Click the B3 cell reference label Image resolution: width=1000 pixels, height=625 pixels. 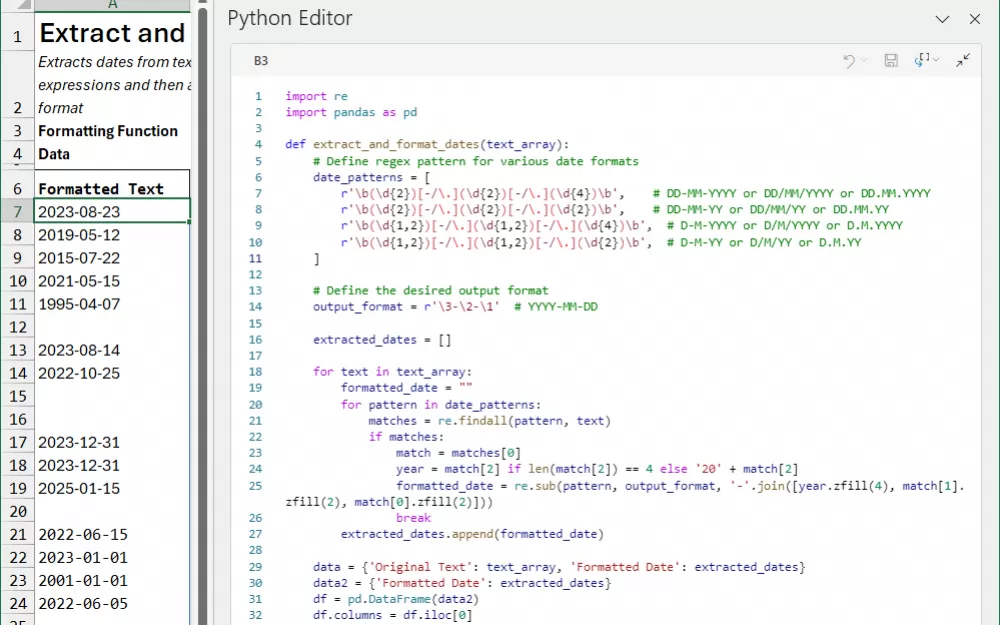click(261, 61)
